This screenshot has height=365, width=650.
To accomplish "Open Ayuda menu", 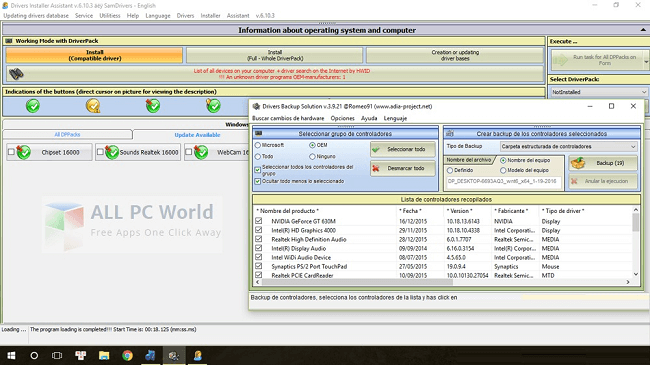I will 369,118.
